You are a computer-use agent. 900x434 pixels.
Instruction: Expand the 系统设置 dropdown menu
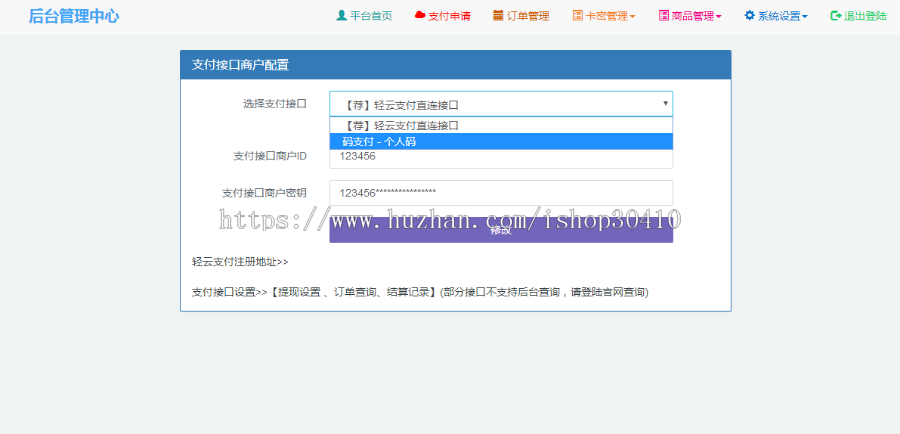point(776,16)
